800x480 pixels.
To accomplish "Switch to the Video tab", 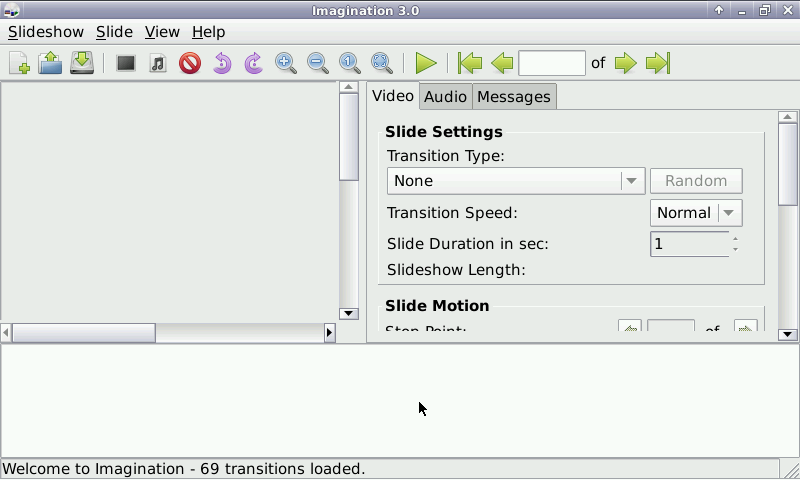I will click(x=392, y=96).
